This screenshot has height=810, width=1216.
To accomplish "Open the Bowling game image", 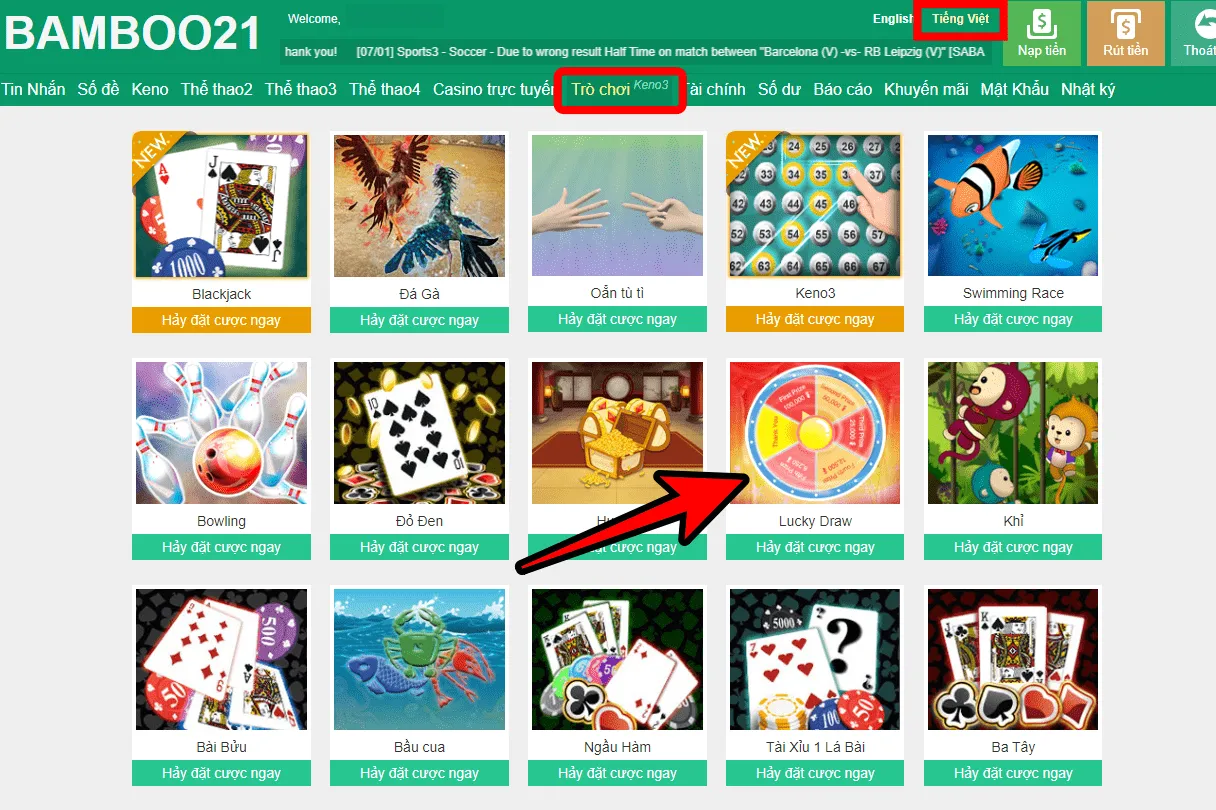I will [x=222, y=433].
